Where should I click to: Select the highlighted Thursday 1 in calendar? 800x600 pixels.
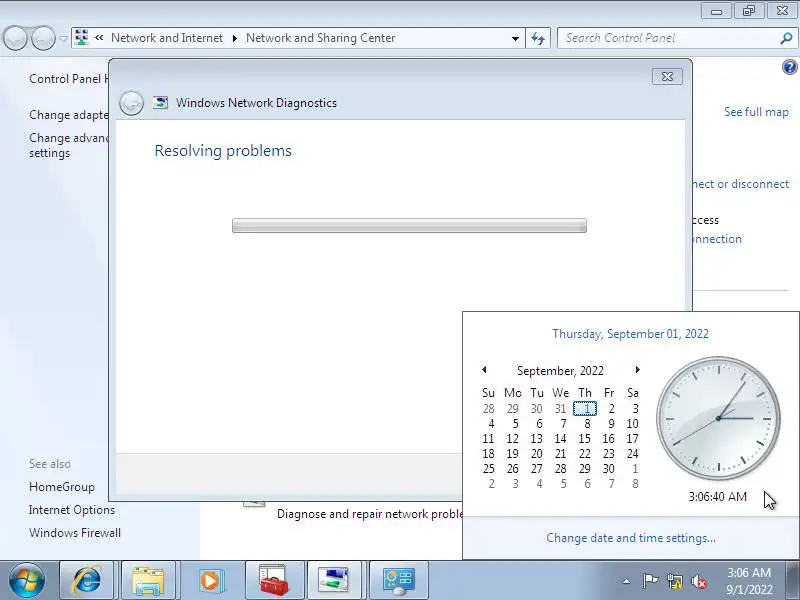coord(585,409)
